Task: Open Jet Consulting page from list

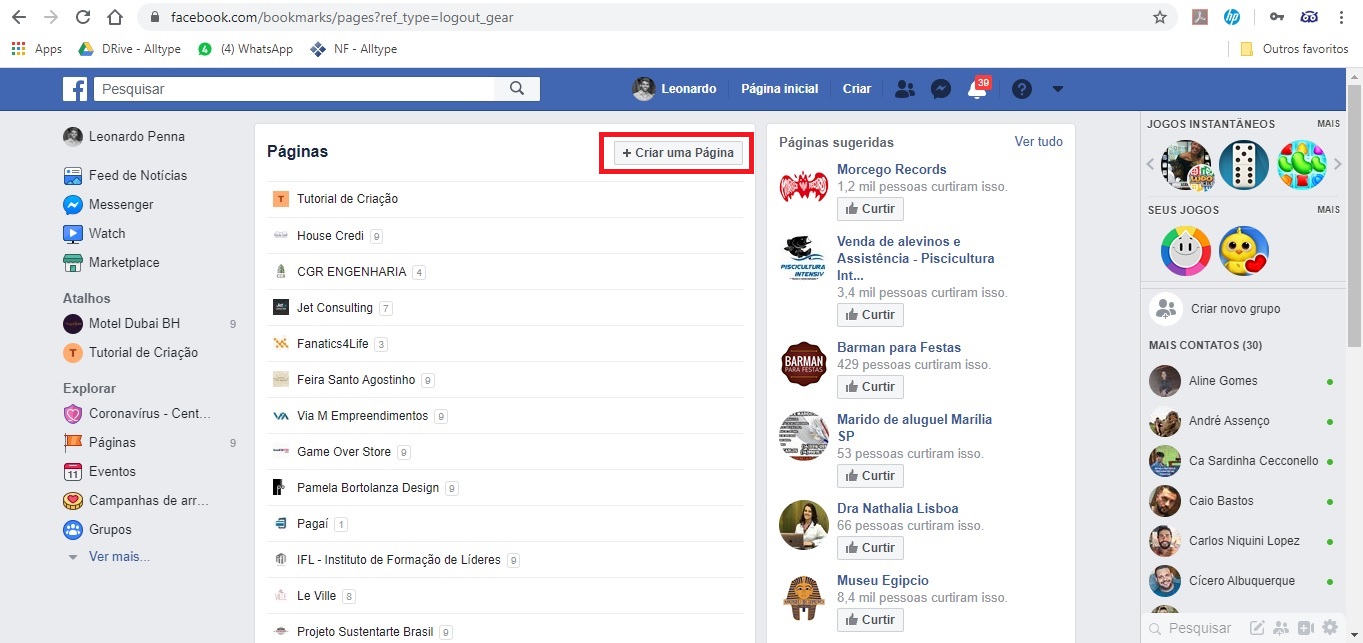Action: [x=334, y=308]
